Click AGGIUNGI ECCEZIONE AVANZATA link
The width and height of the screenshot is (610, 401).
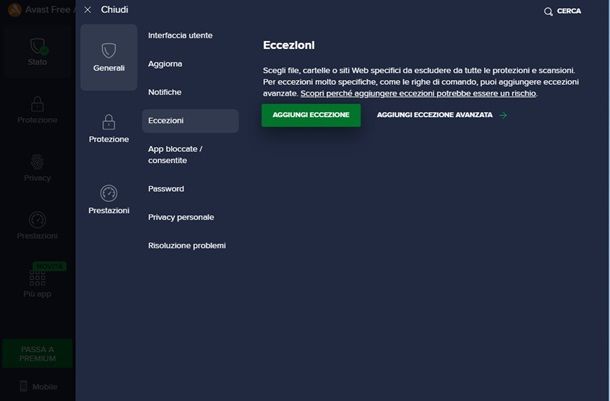435,115
